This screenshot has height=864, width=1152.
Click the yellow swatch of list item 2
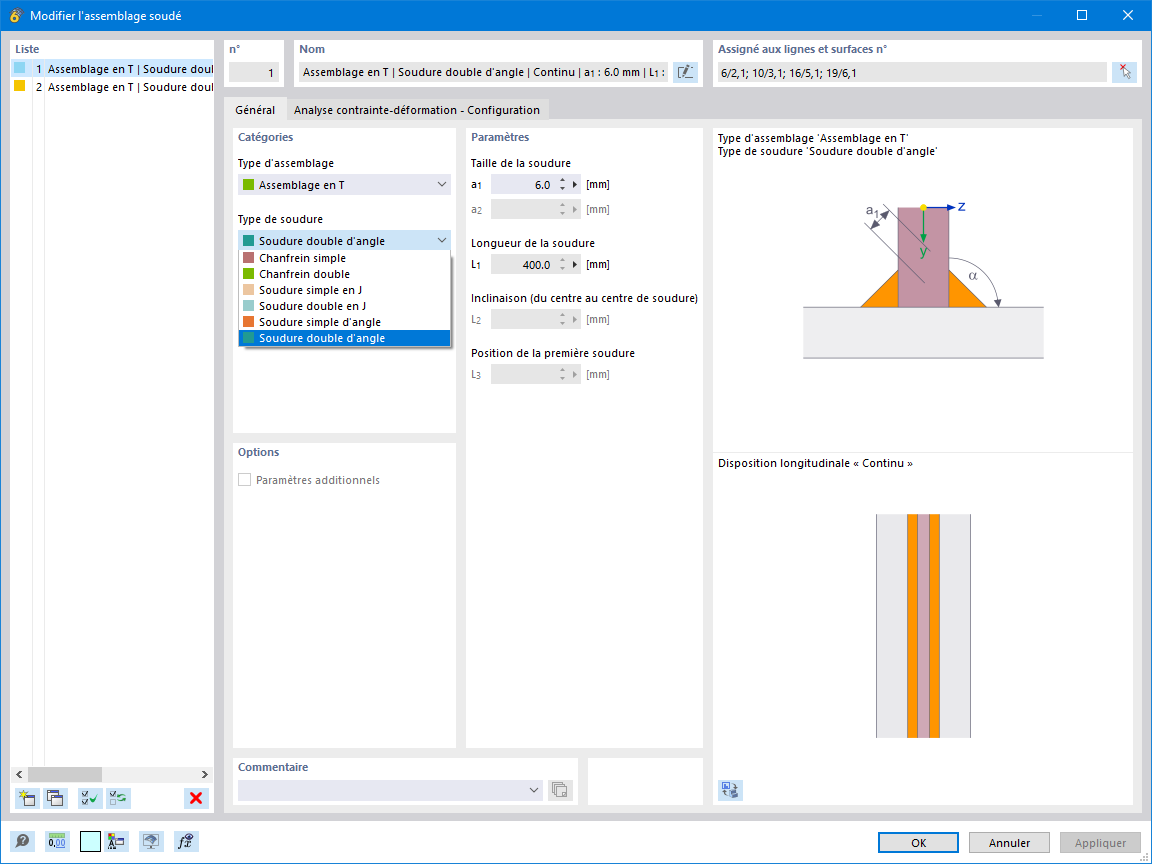[20, 86]
